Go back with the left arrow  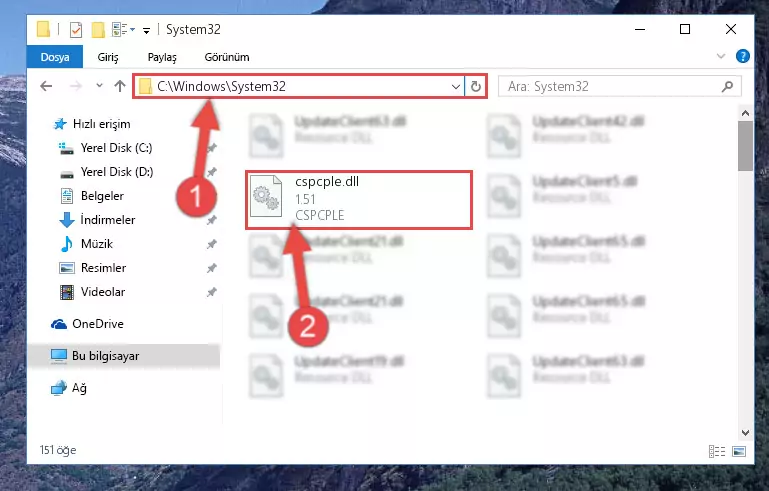point(46,86)
